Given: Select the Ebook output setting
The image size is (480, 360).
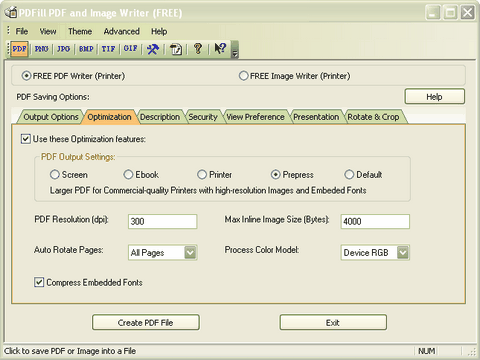Looking at the screenshot, I should [141, 174].
